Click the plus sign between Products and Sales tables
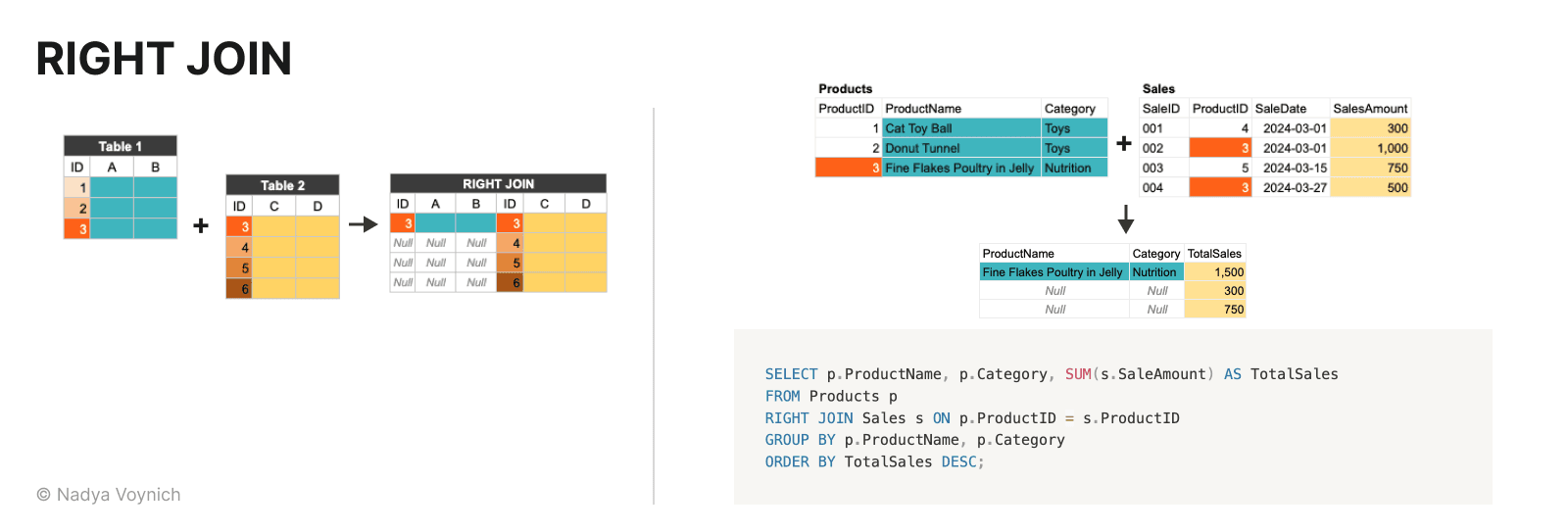Screen dimensions: 1568x532 1124,143
